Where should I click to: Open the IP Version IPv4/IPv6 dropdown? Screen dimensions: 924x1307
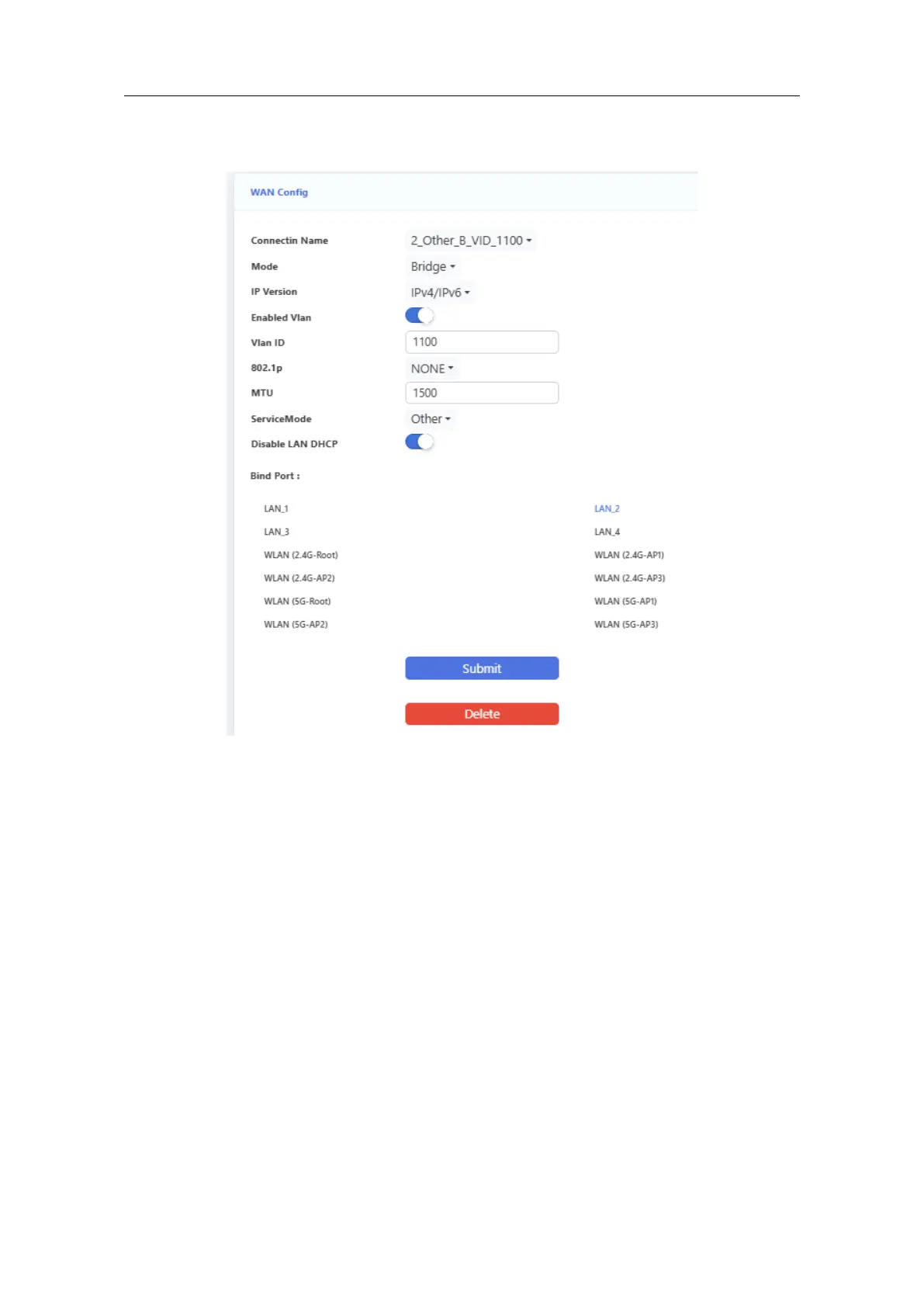click(440, 293)
